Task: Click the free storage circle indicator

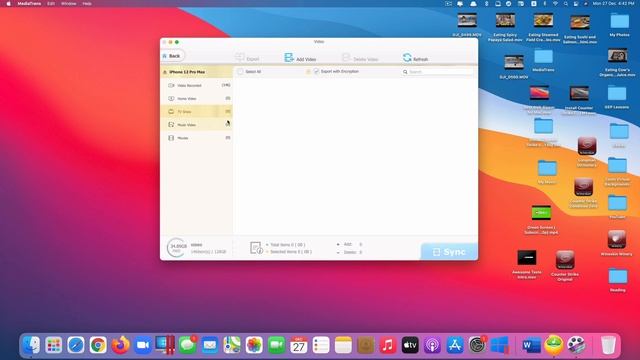Action: point(177,248)
